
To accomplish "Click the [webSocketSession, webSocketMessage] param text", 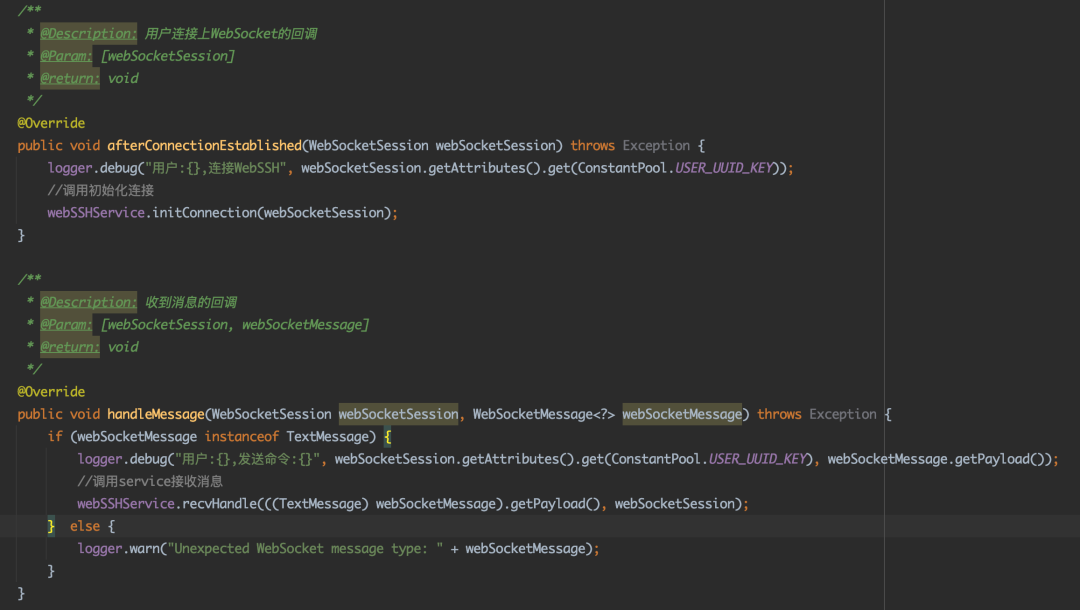I will coord(235,324).
